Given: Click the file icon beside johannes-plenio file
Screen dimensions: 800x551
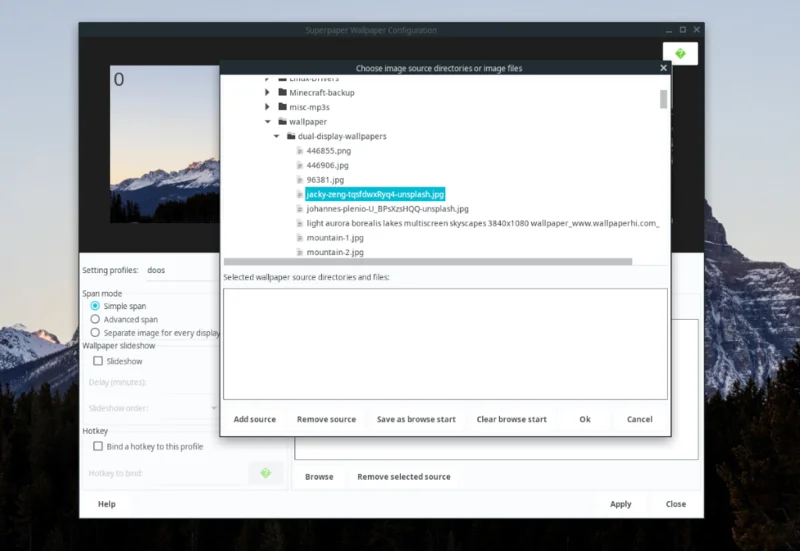Looking at the screenshot, I should point(300,209).
